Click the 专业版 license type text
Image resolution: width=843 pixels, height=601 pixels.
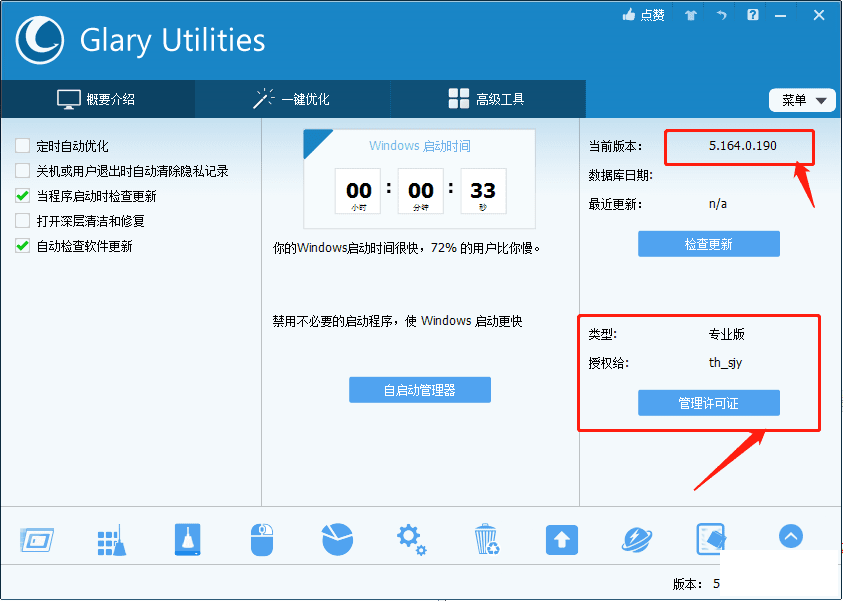(x=726, y=334)
